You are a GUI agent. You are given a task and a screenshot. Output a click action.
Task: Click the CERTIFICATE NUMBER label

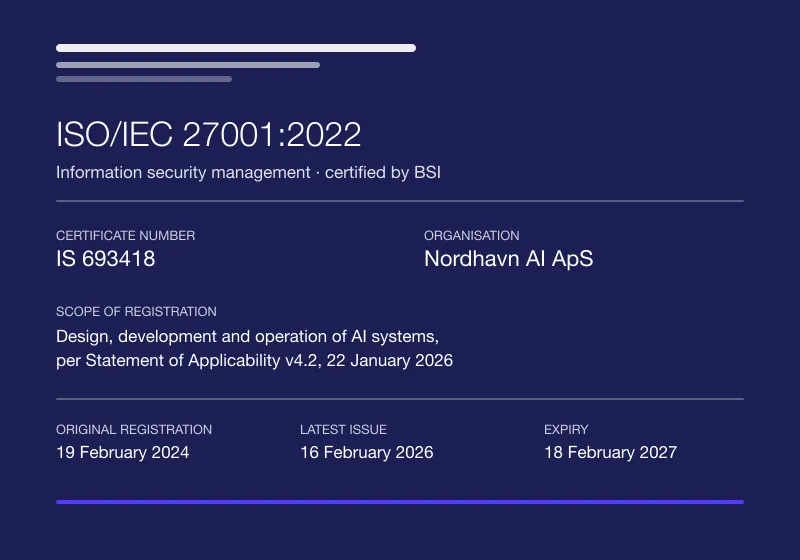tap(126, 236)
